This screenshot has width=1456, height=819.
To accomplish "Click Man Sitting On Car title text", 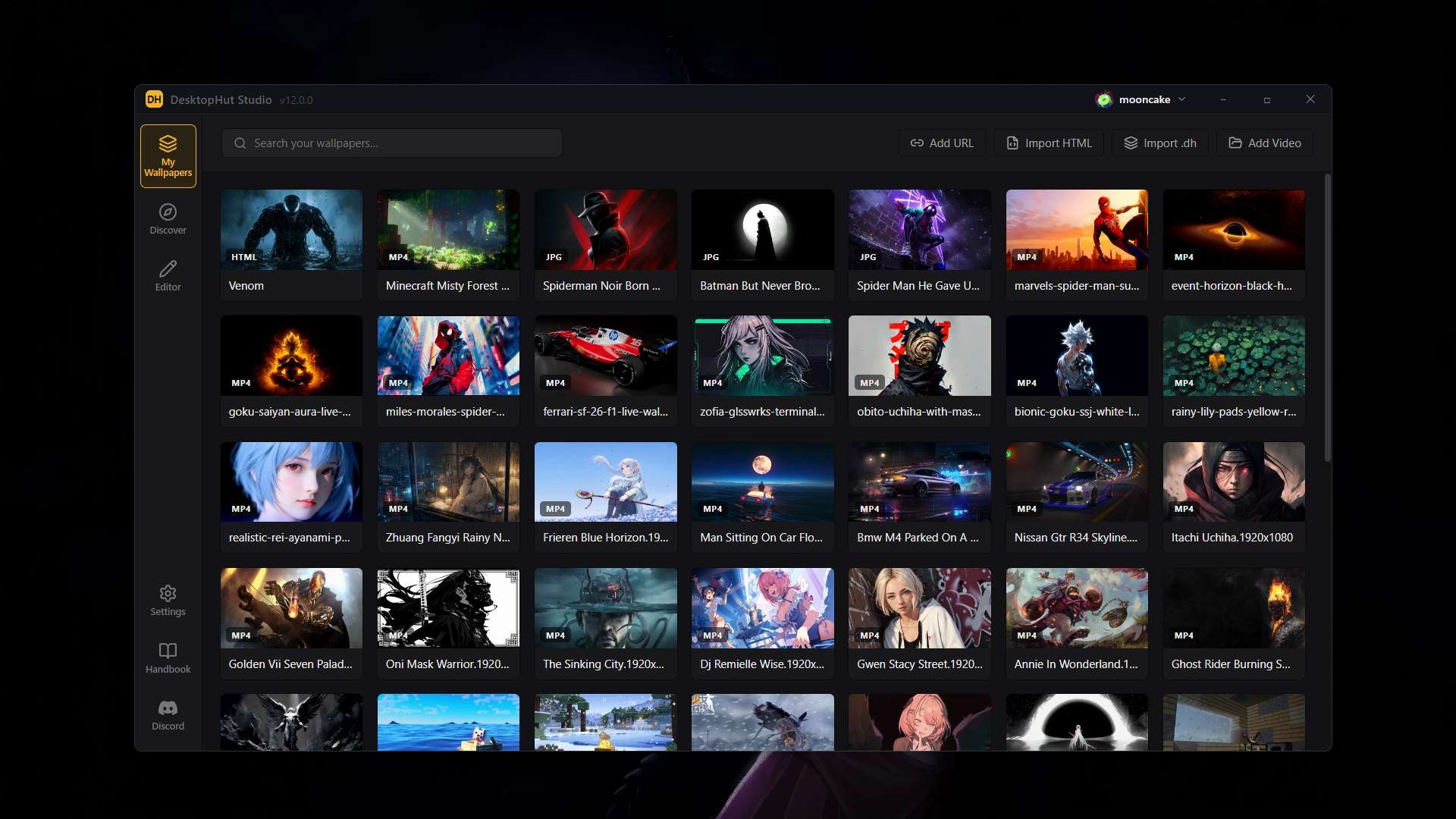I will (x=761, y=538).
